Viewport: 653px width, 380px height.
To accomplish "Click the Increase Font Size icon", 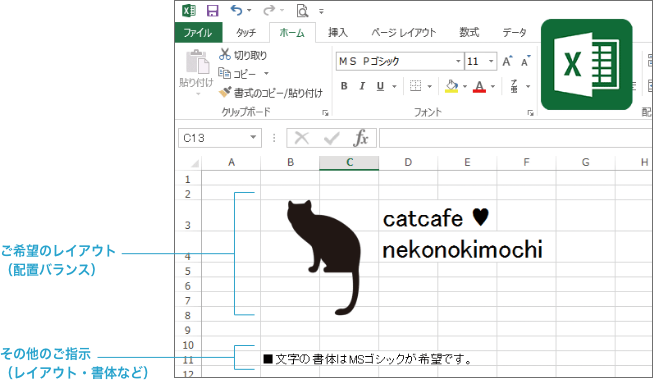I will 507,61.
